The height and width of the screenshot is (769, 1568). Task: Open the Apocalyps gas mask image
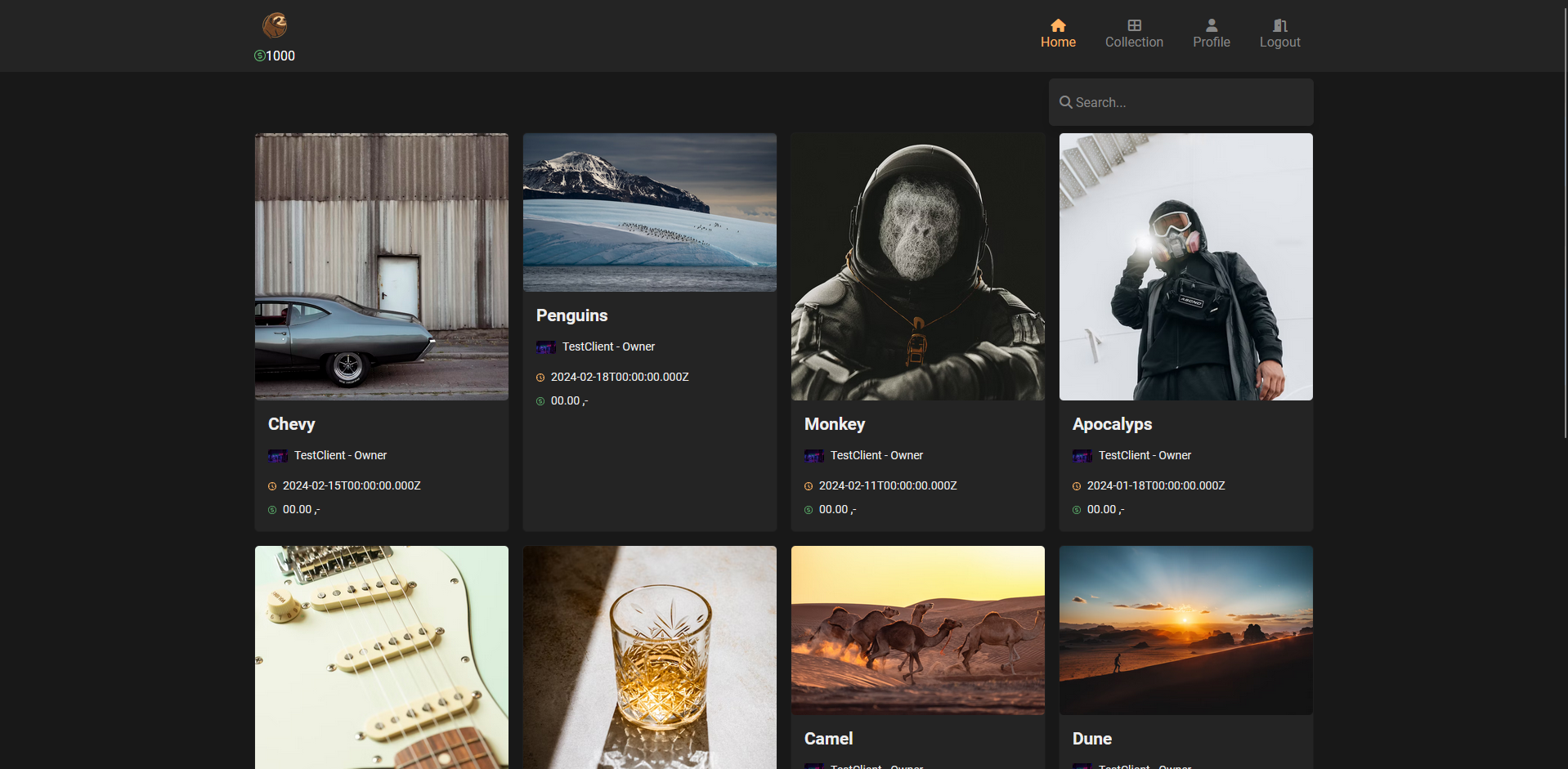pos(1186,266)
